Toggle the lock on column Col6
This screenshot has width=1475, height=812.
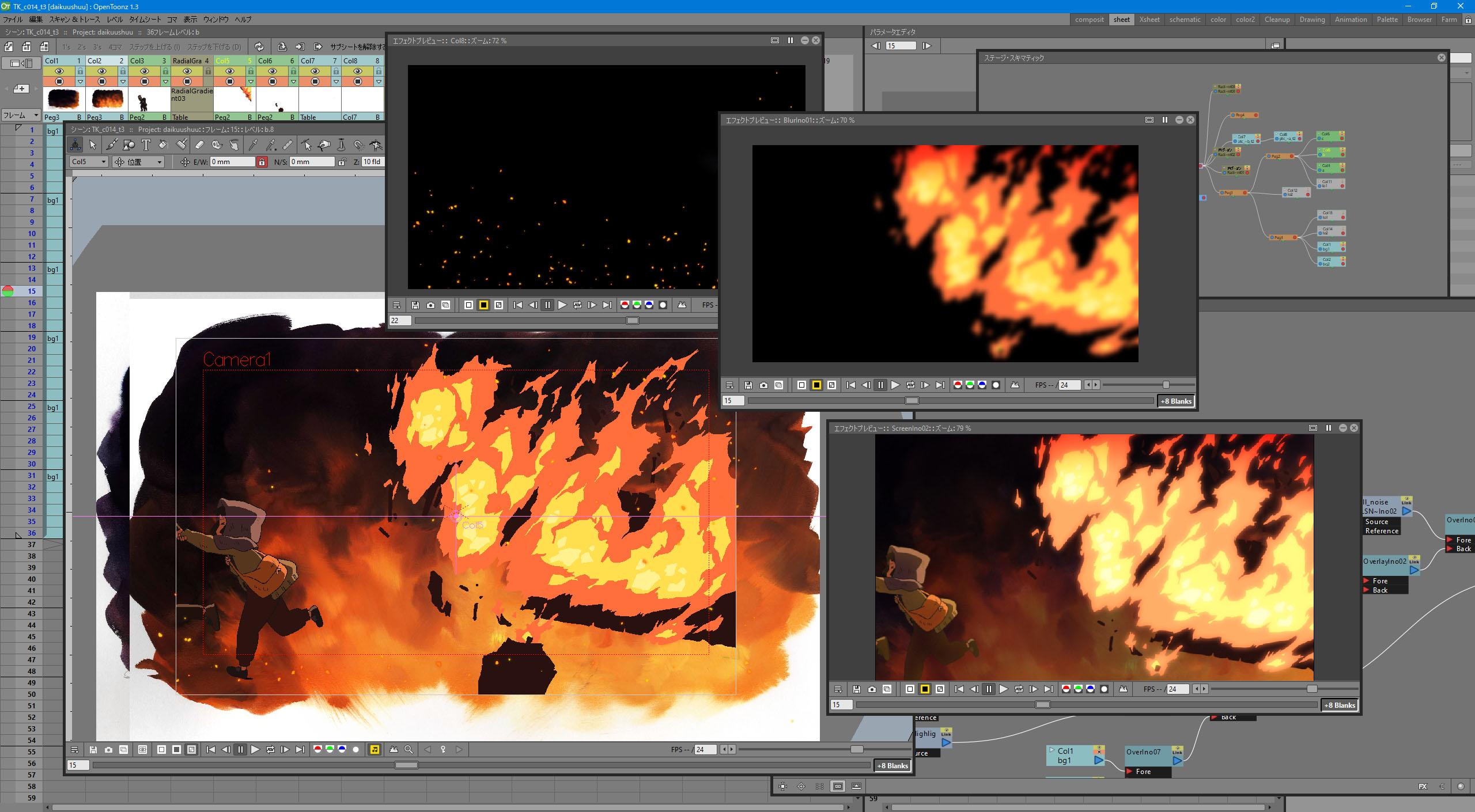[x=293, y=71]
